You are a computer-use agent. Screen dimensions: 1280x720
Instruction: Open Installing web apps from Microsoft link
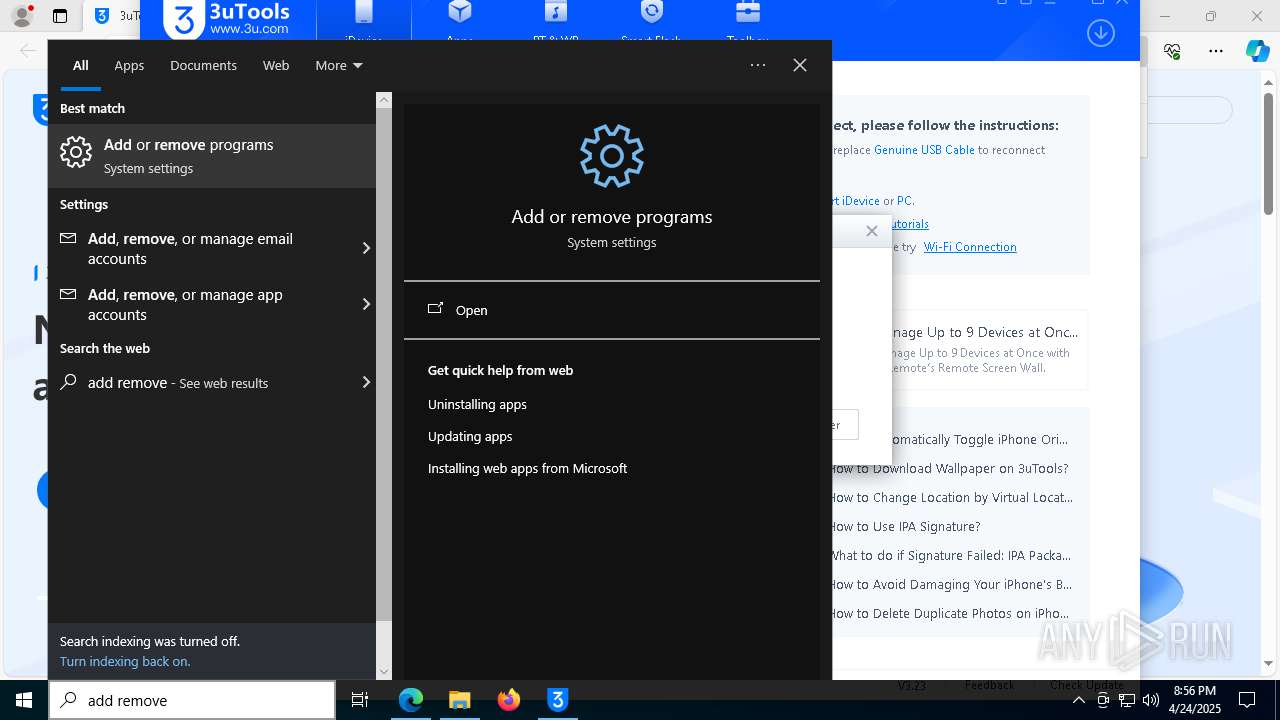tap(527, 468)
